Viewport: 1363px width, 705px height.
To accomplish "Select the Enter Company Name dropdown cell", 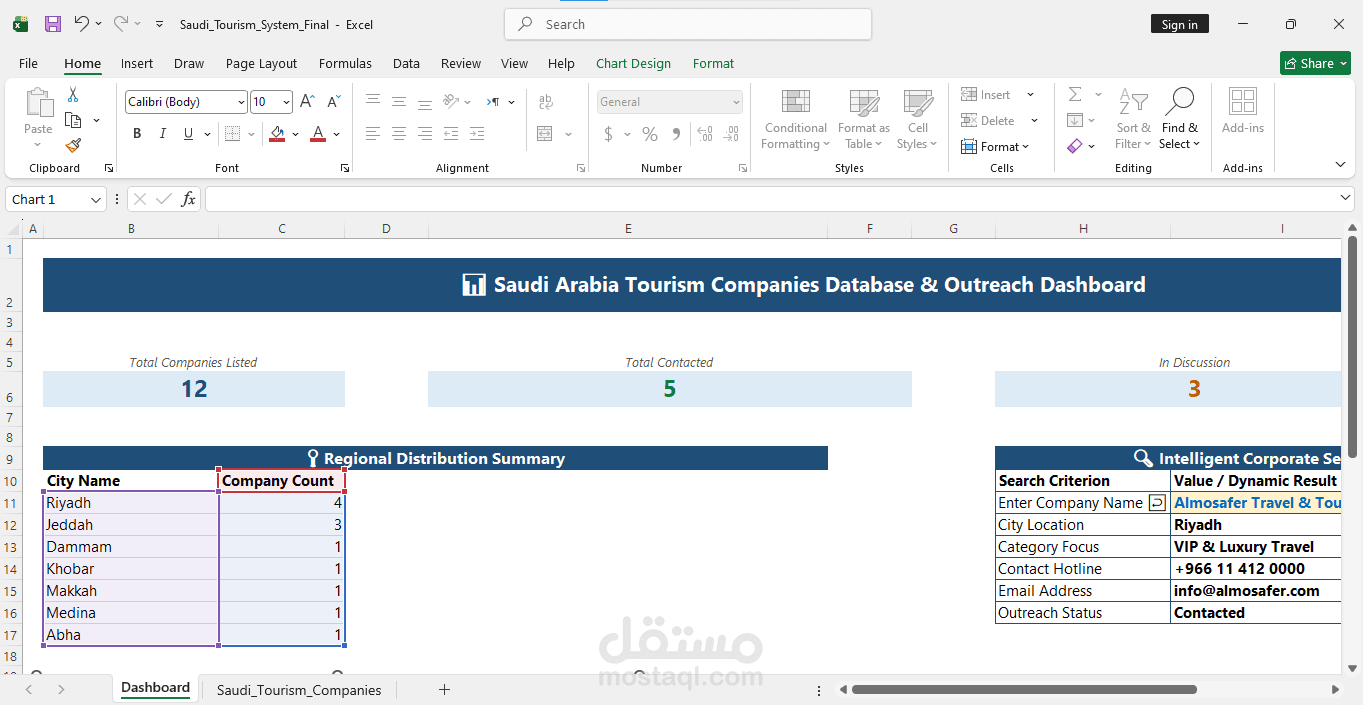I will pyautogui.click(x=1082, y=503).
